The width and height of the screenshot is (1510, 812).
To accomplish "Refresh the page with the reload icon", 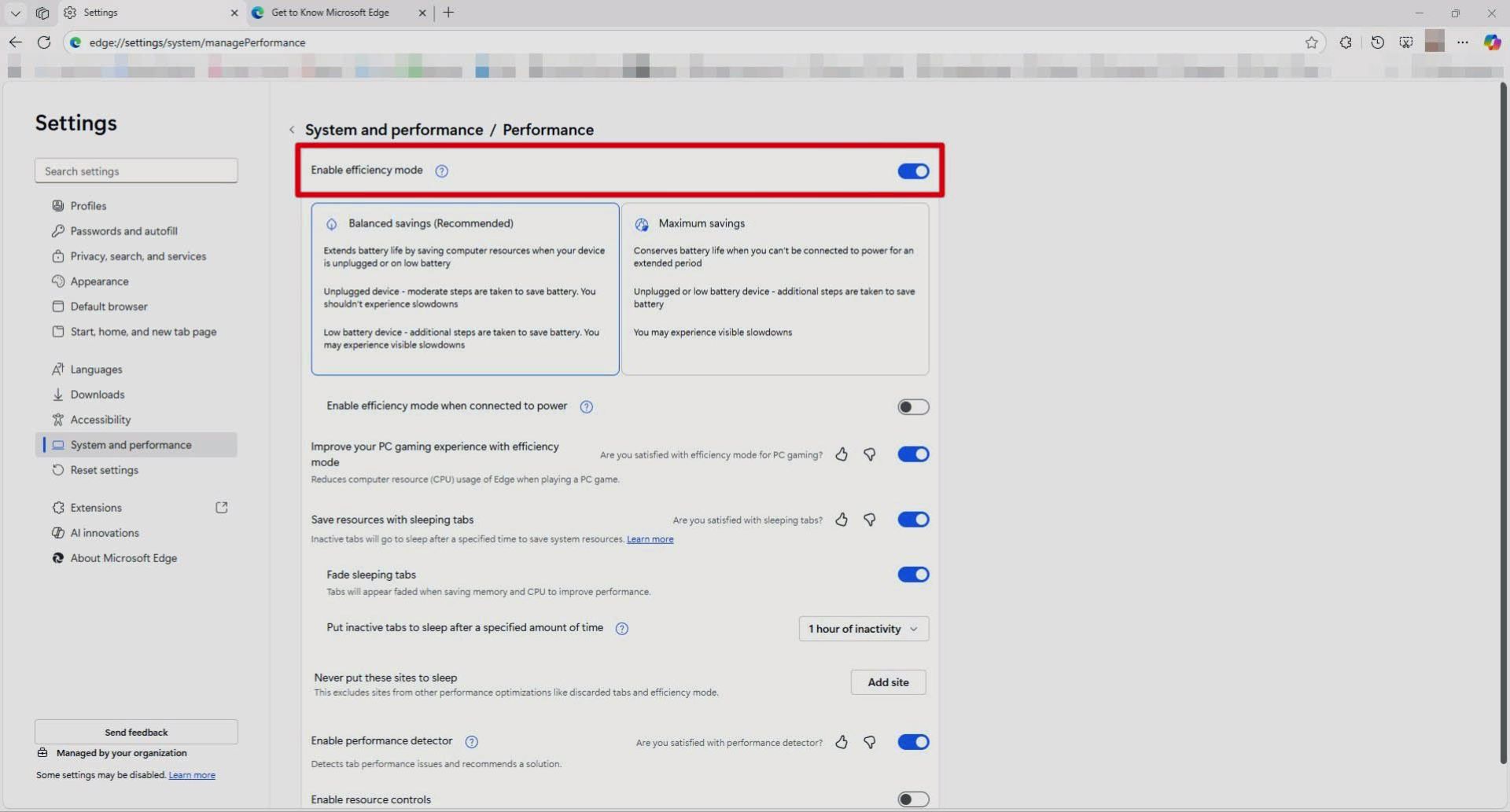I will point(44,42).
